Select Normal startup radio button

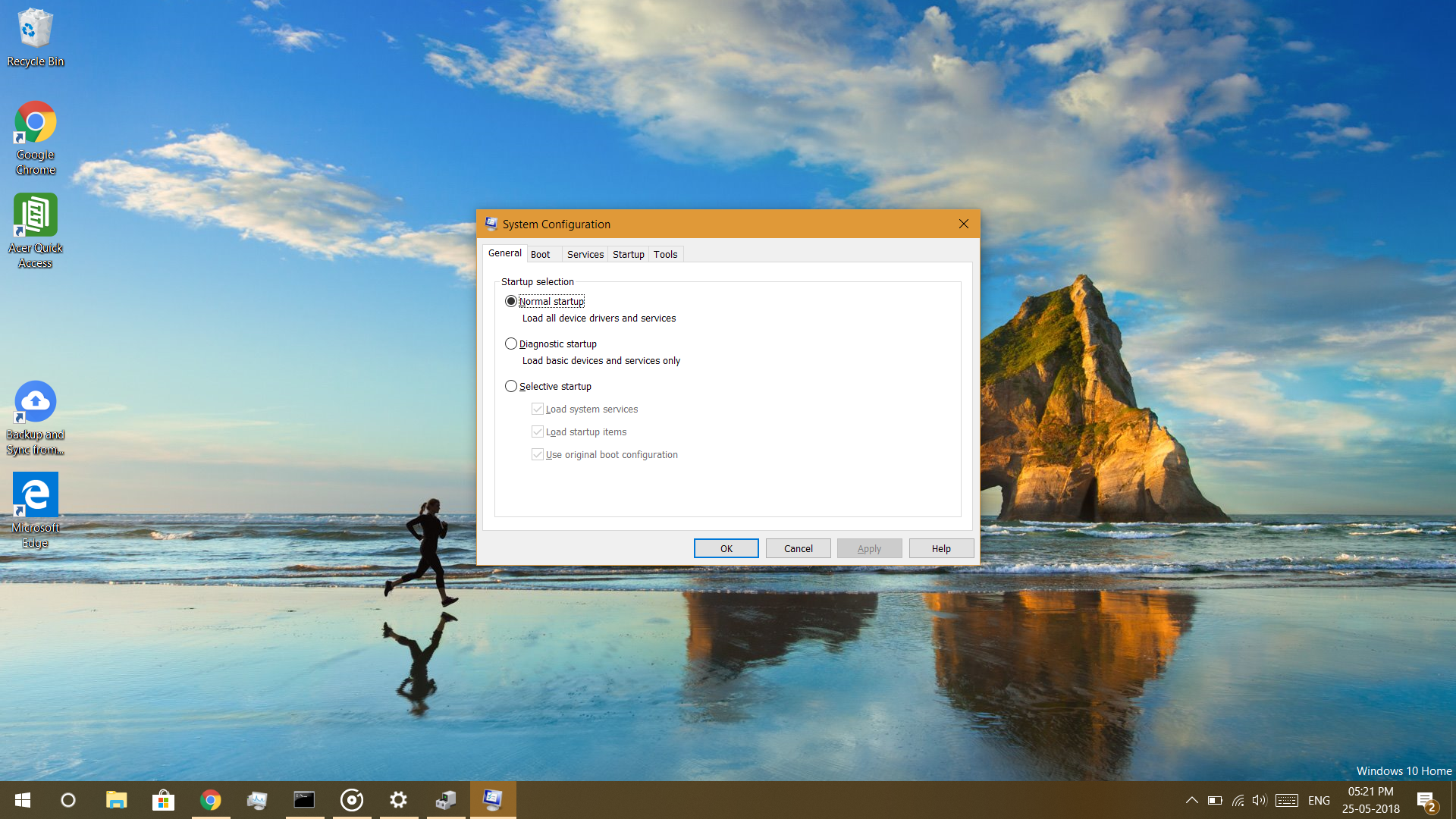[511, 300]
